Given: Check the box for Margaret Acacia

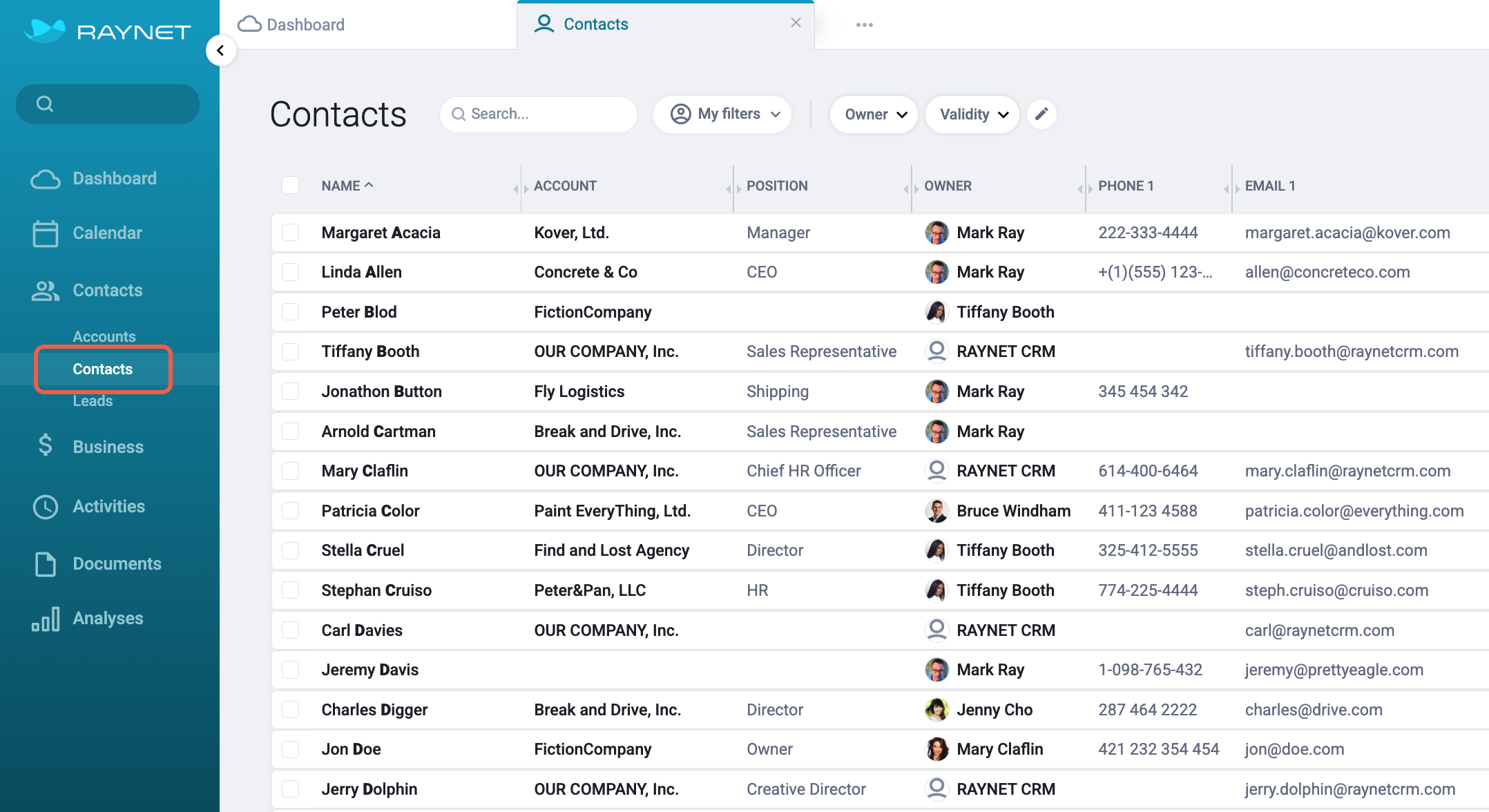Looking at the screenshot, I should (x=291, y=233).
